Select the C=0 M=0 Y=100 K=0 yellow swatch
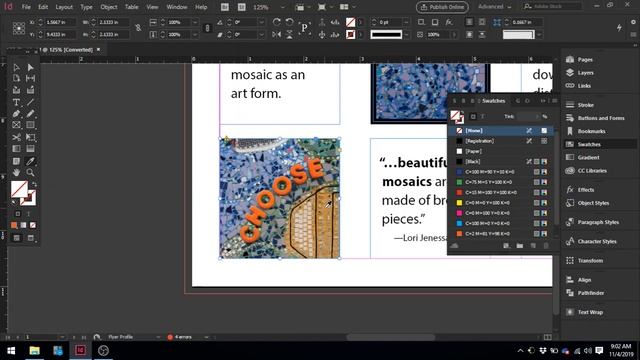Viewport: 640px width, 360px height. pos(501,203)
